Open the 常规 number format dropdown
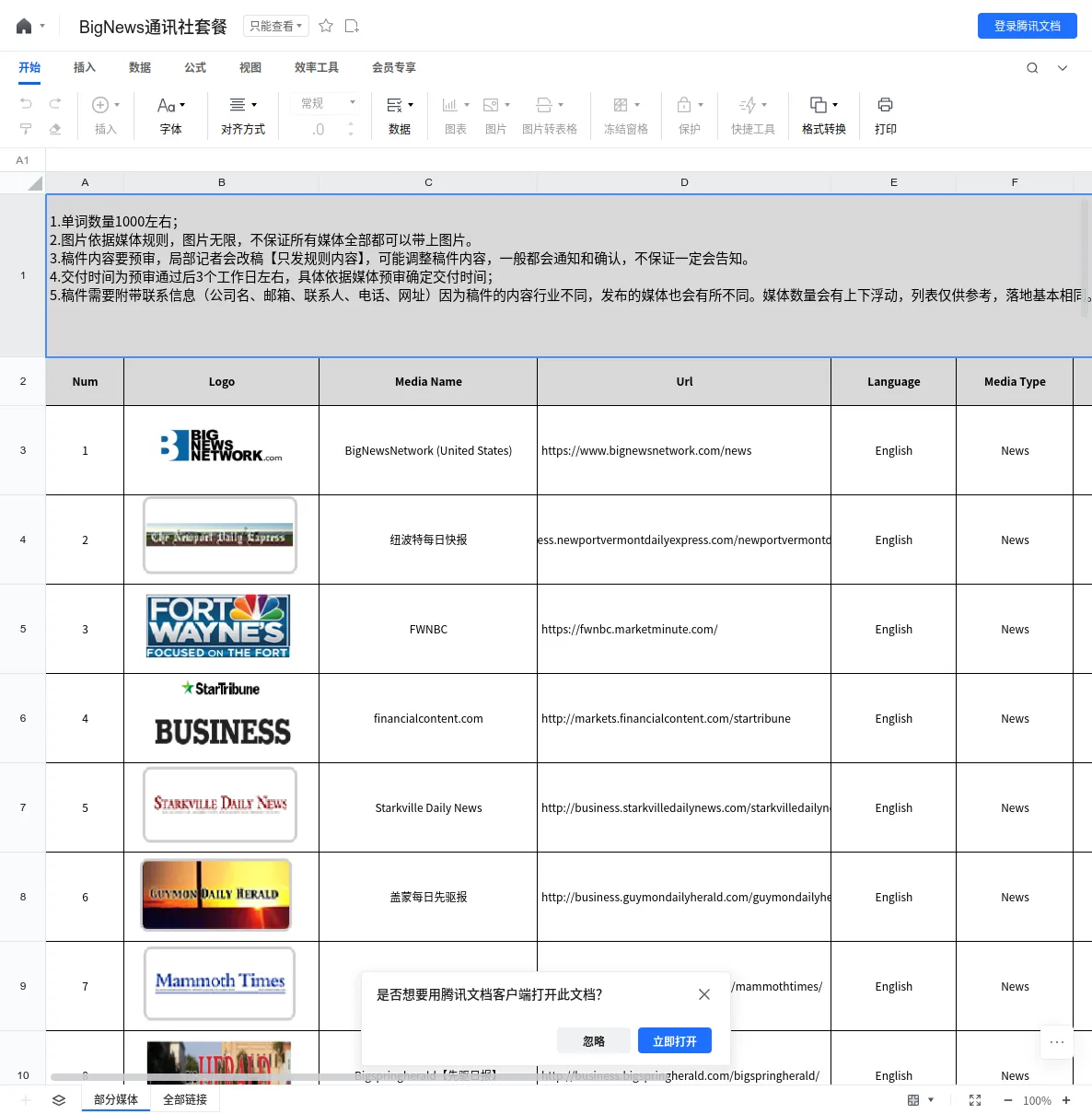This screenshot has width=1092, height=1114. (x=328, y=103)
